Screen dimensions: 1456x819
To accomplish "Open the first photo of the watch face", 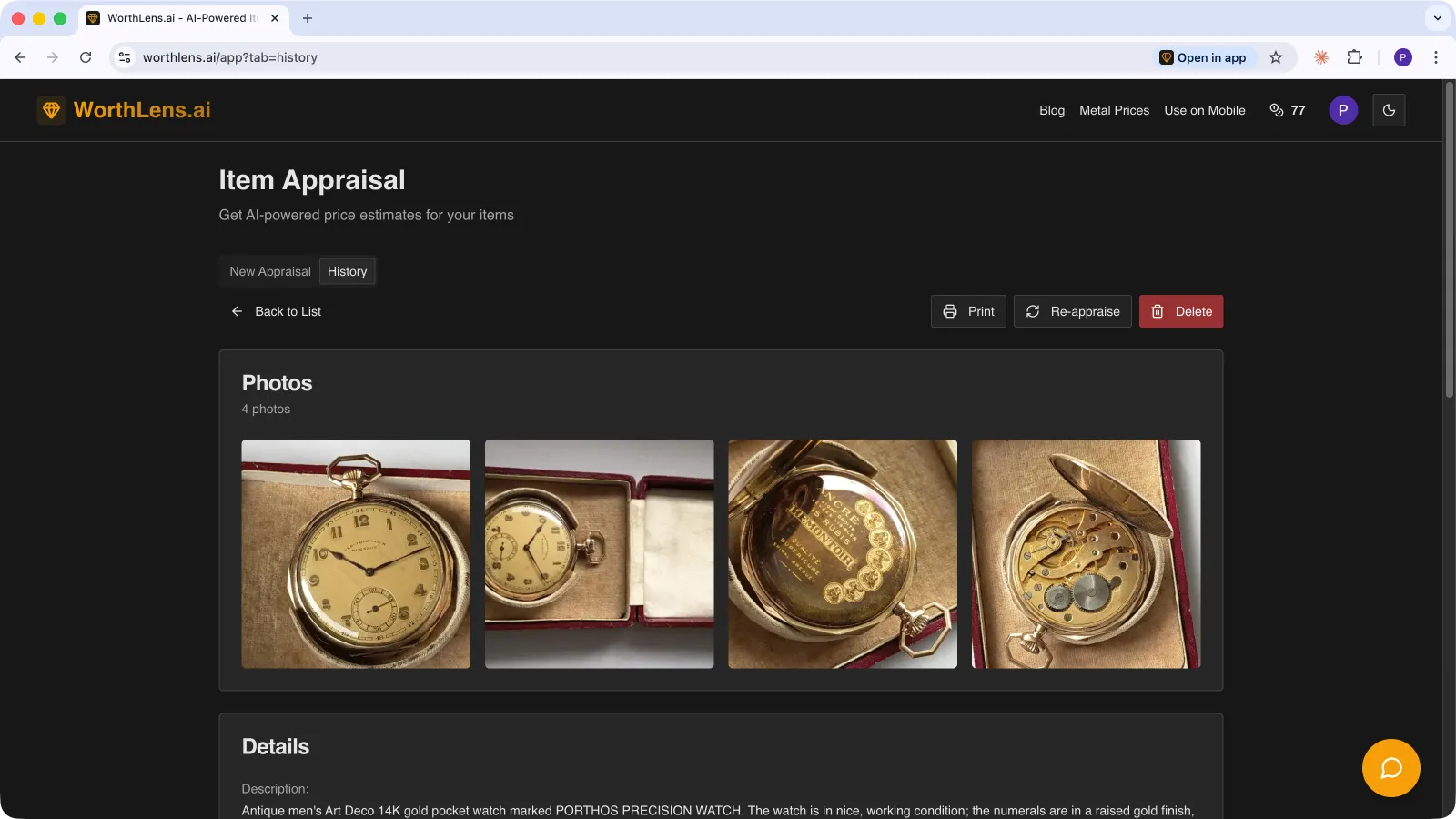I will 356,554.
